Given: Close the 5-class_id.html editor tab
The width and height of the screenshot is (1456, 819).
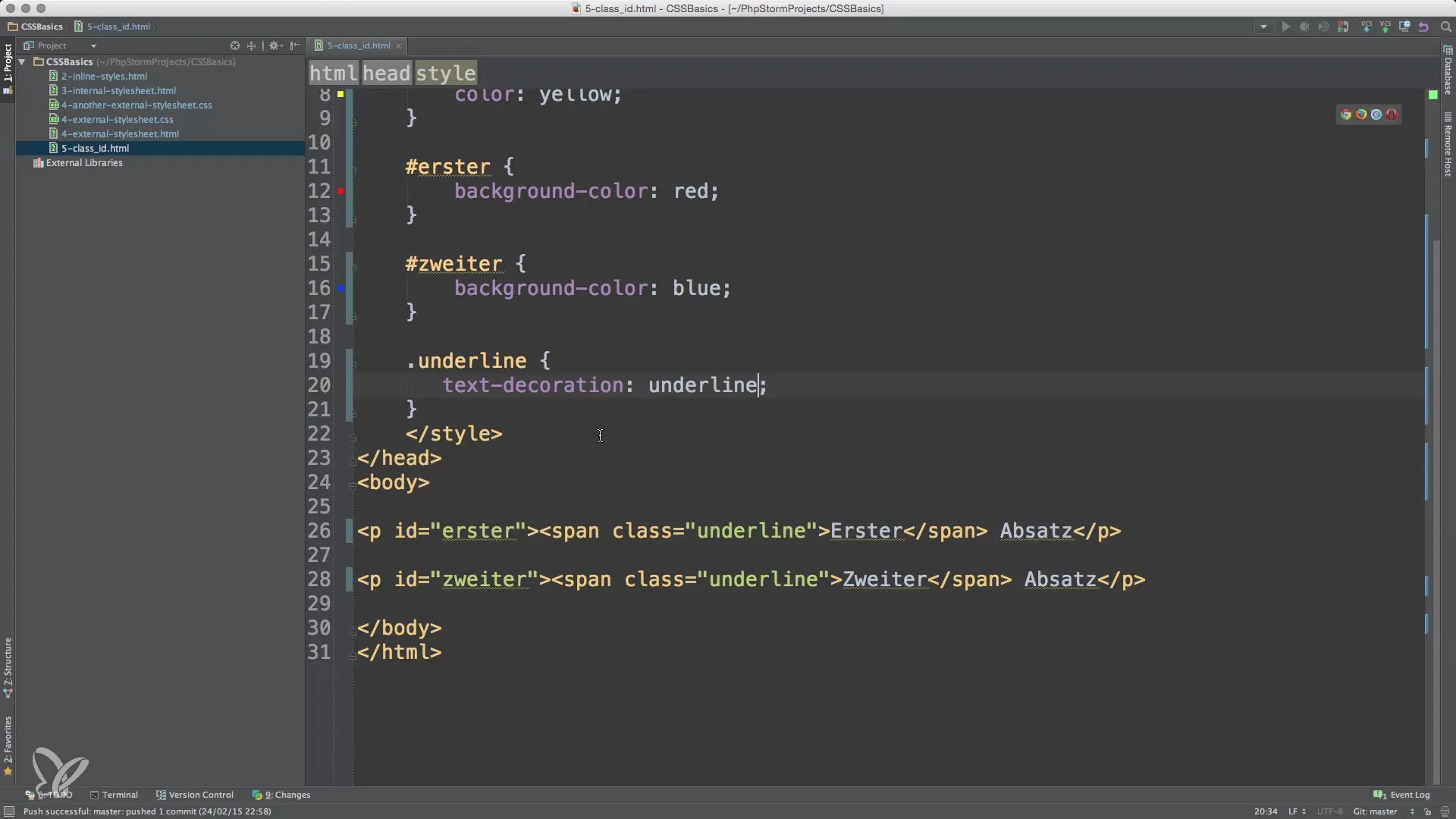Looking at the screenshot, I should click(398, 45).
